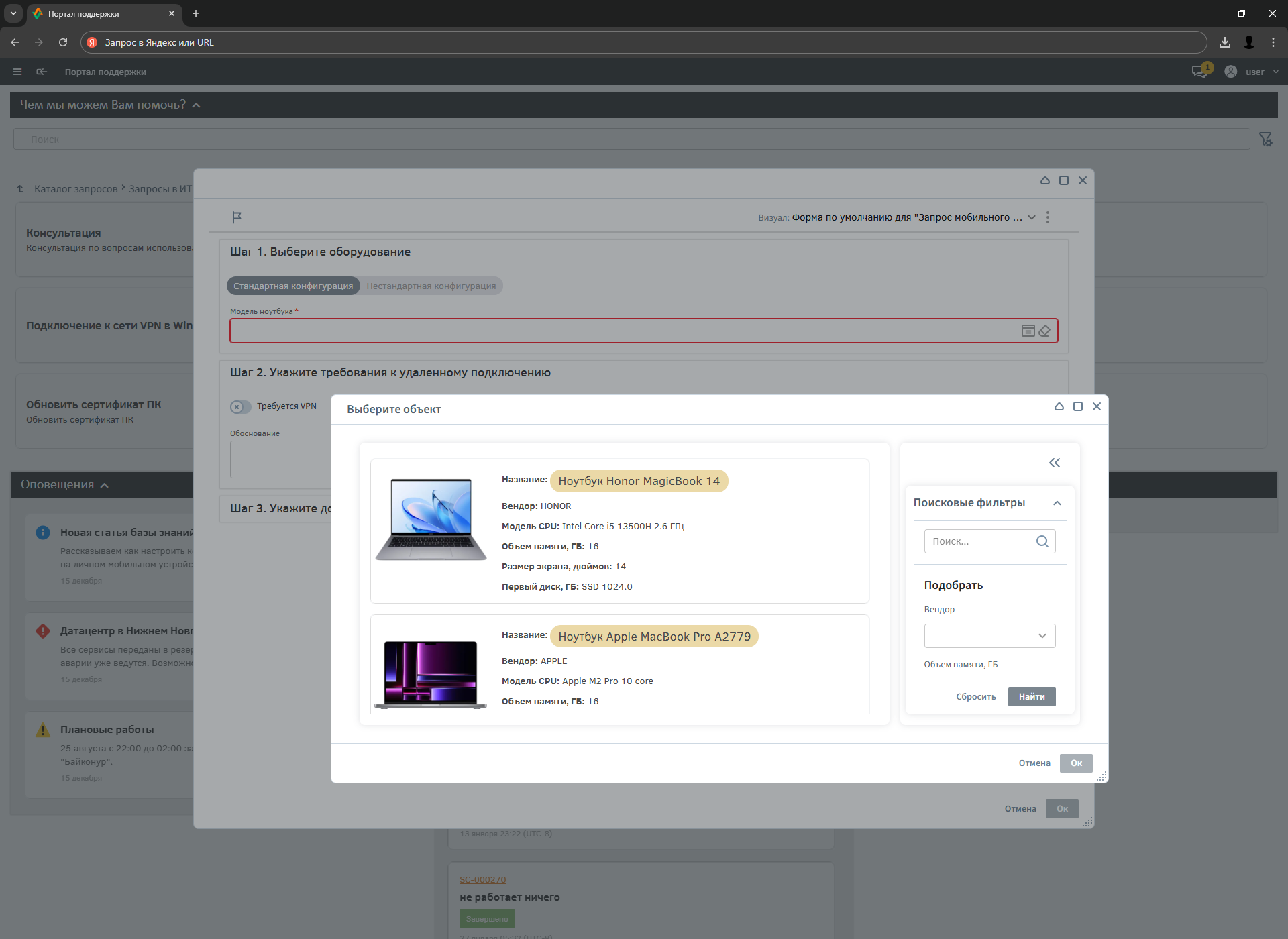1288x939 pixels.
Task: Click the Найти button
Action: point(1031,697)
